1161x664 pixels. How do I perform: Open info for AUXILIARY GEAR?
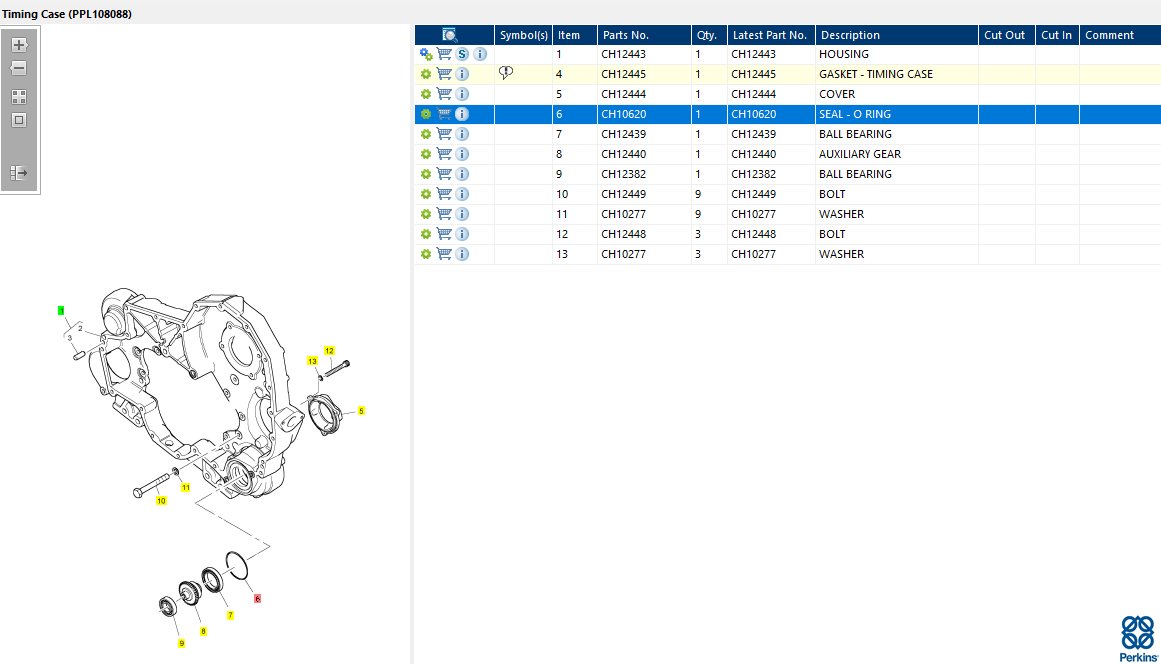point(462,154)
